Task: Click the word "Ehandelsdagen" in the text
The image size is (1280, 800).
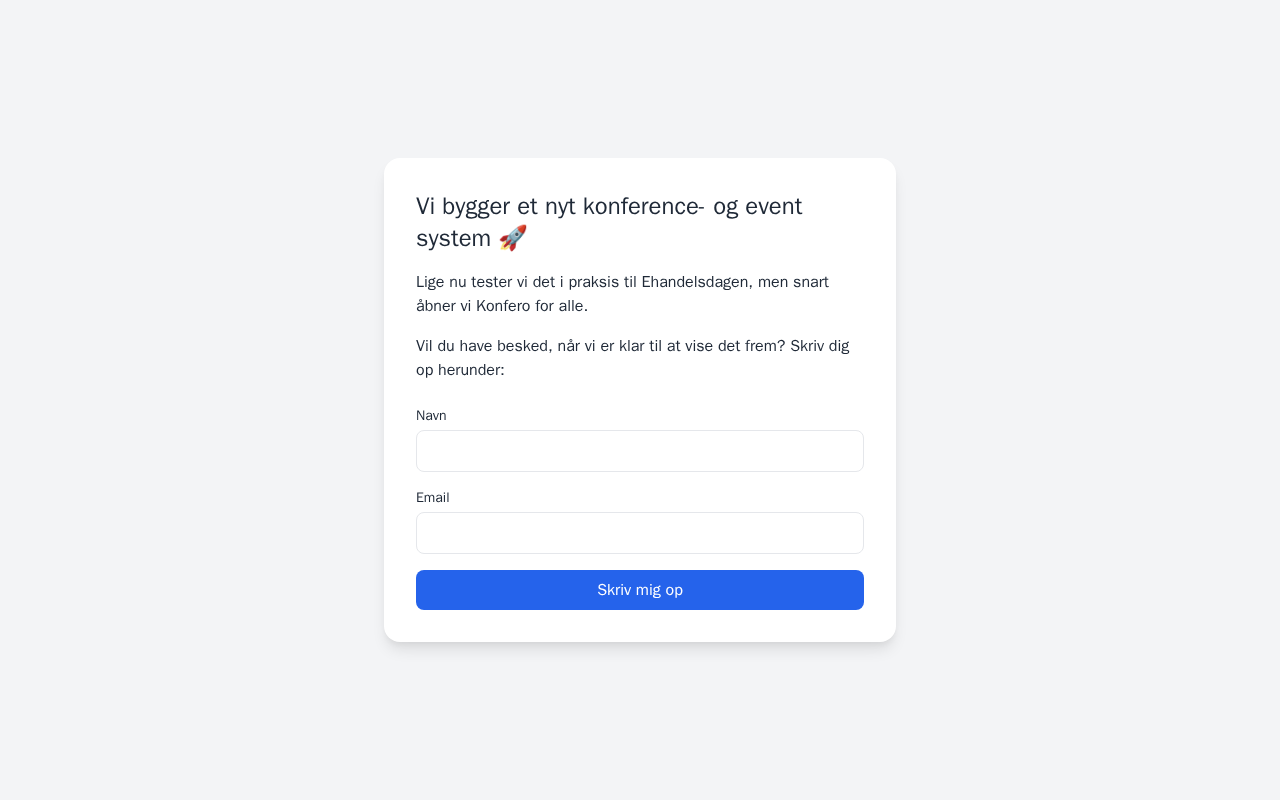Action: pyautogui.click(x=695, y=282)
